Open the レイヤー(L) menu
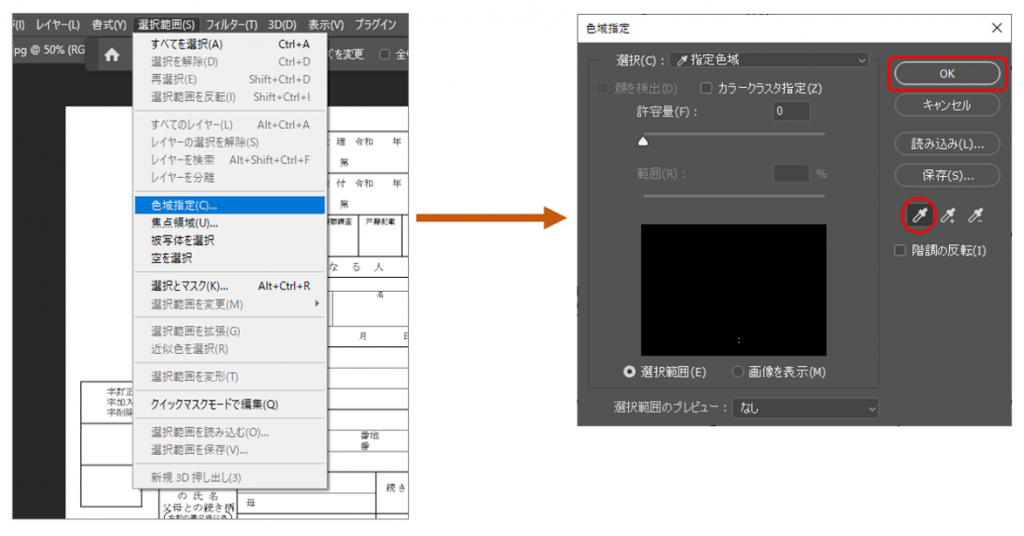This screenshot has height=536, width=1024. point(57,25)
